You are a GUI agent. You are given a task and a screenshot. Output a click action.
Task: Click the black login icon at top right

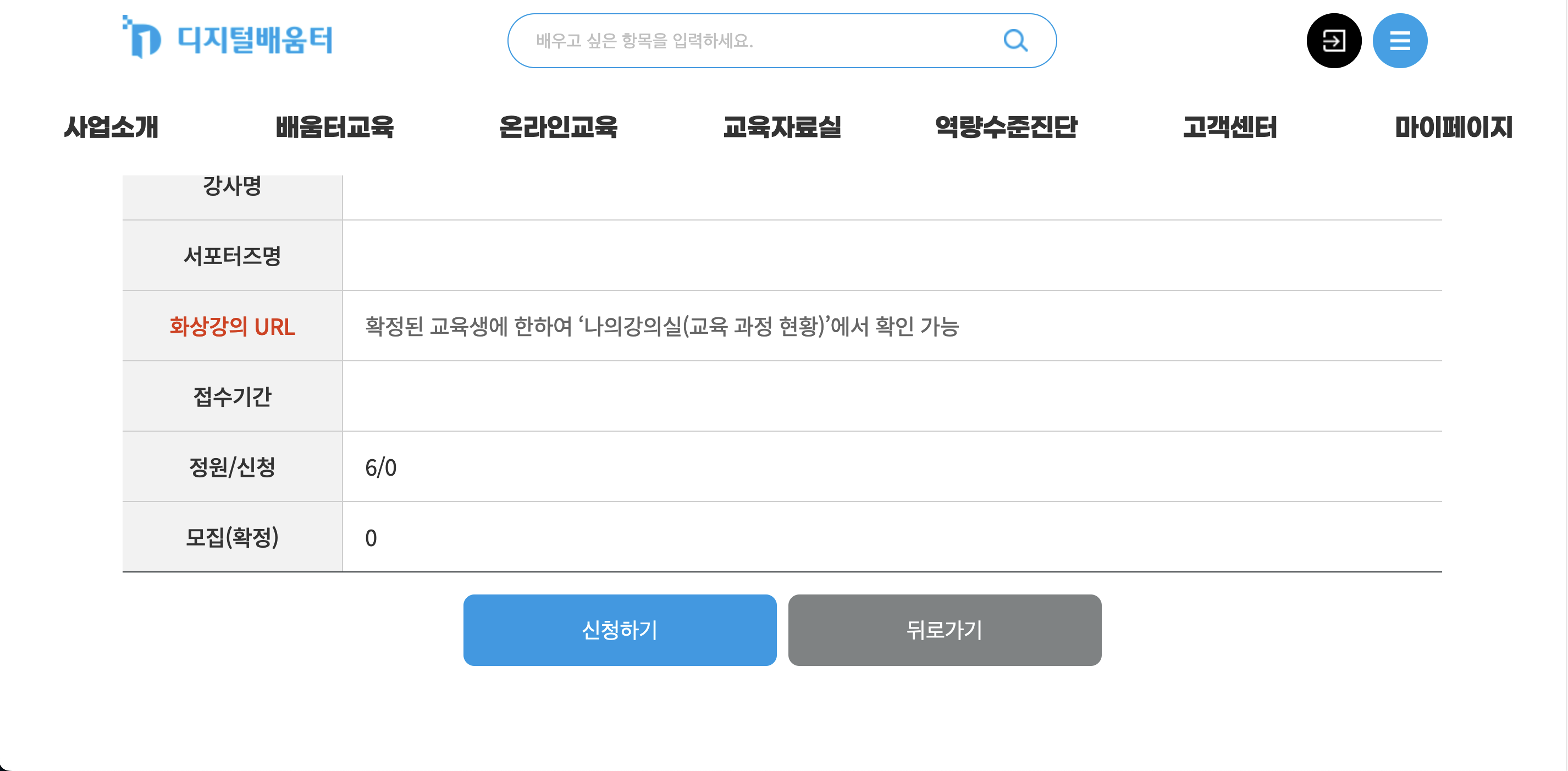pos(1333,40)
